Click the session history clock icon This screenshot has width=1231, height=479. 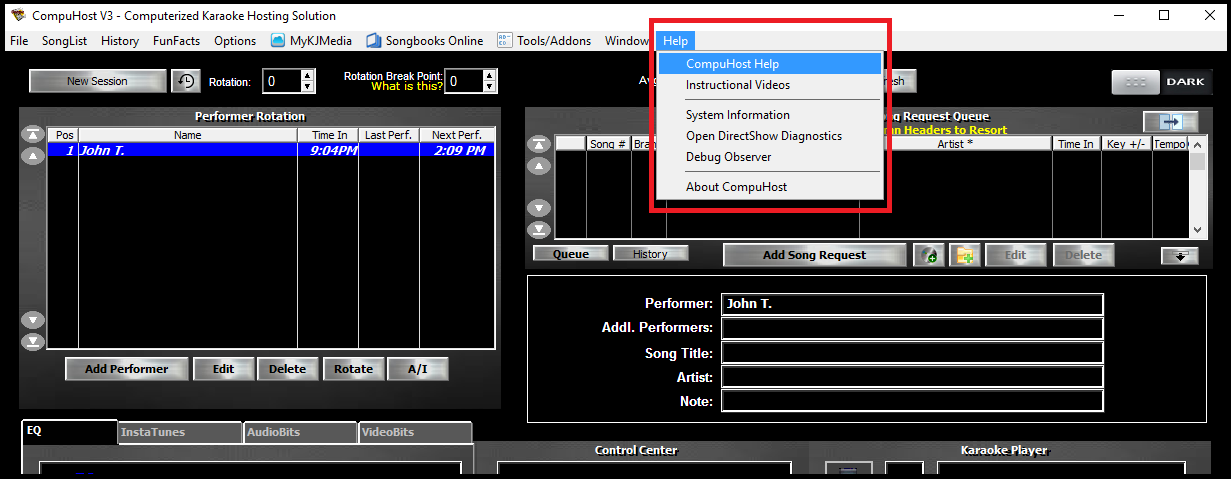click(x=185, y=81)
